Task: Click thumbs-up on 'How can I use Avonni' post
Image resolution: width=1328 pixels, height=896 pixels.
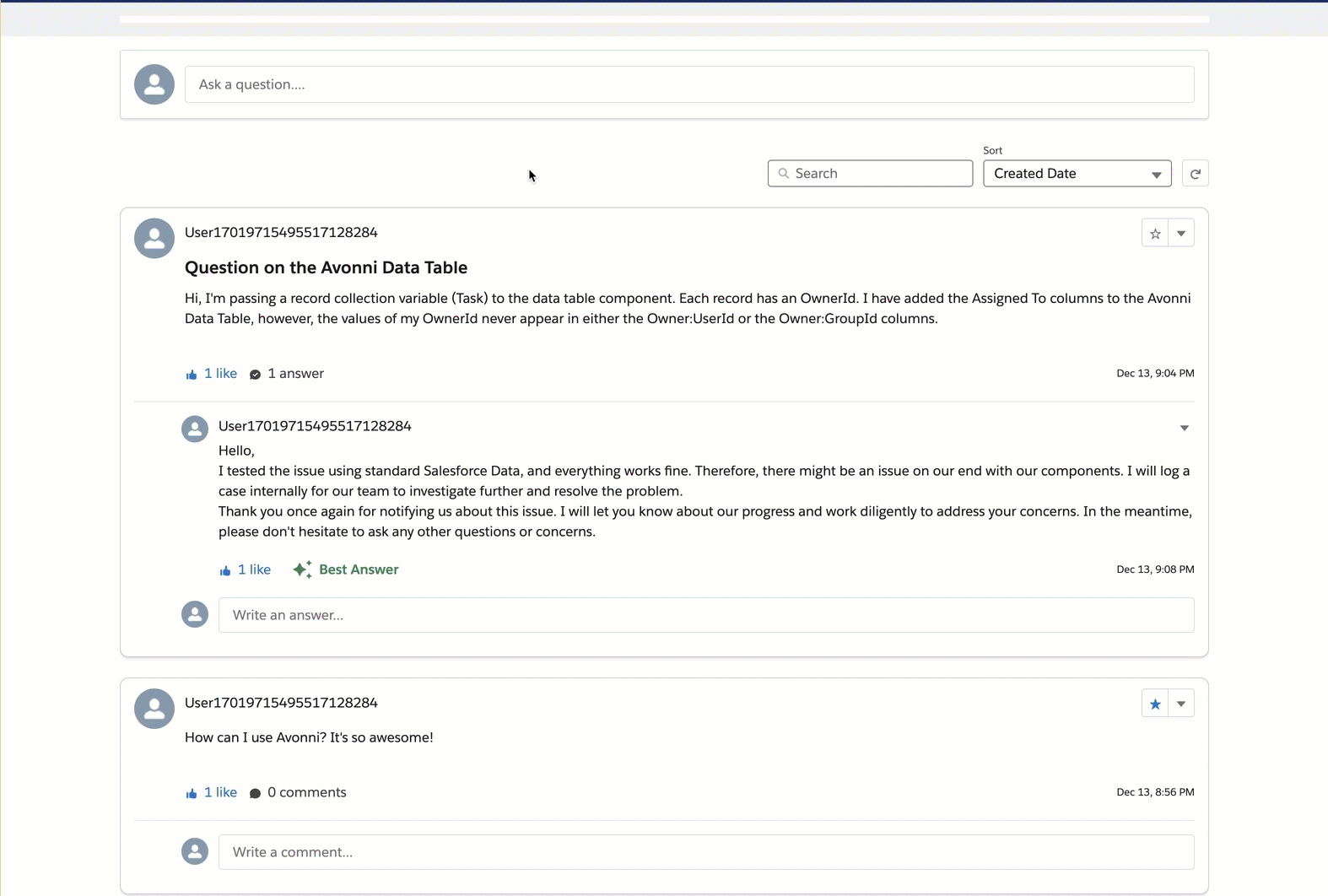Action: (212, 792)
